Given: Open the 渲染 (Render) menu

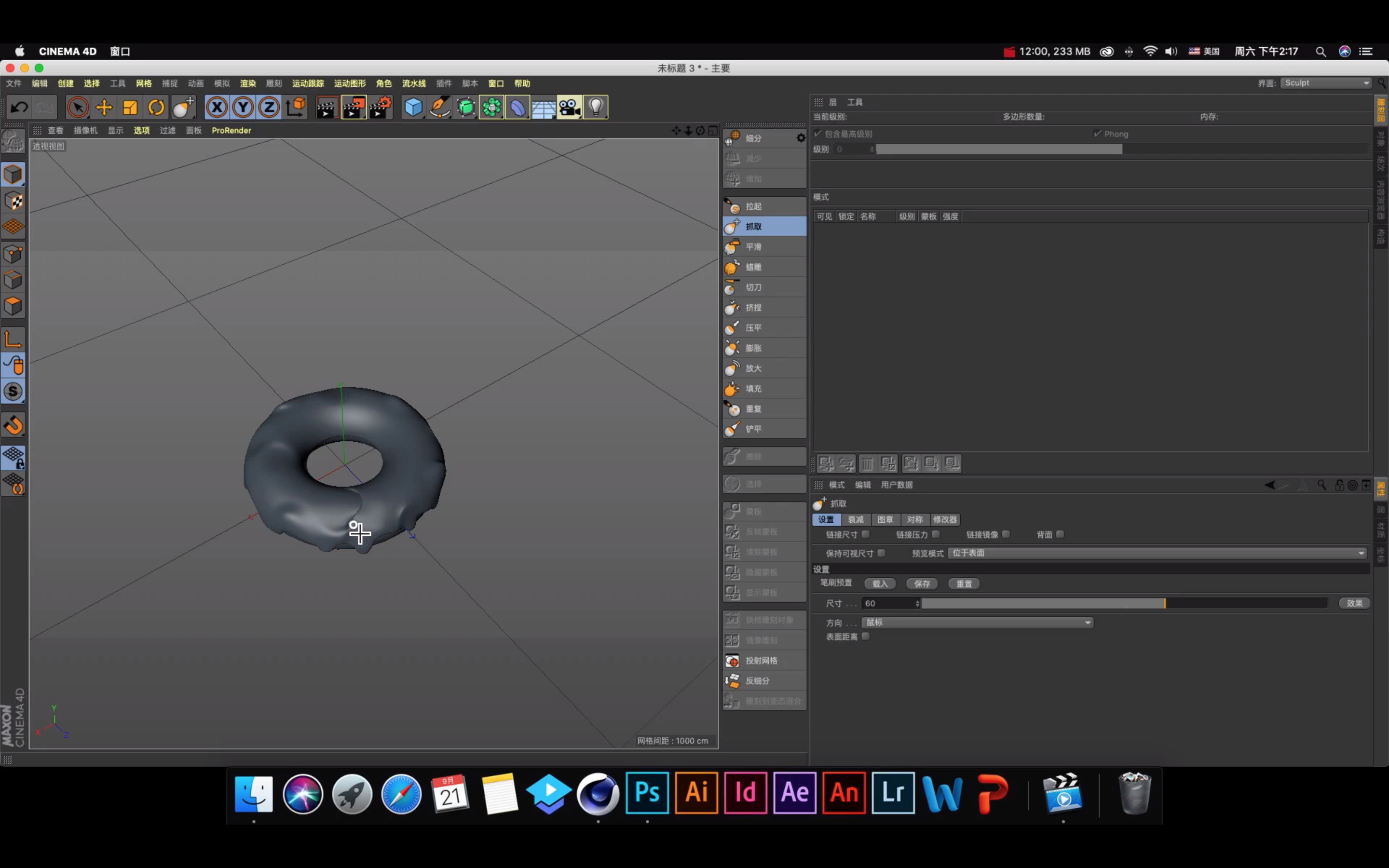Looking at the screenshot, I should click(x=248, y=83).
